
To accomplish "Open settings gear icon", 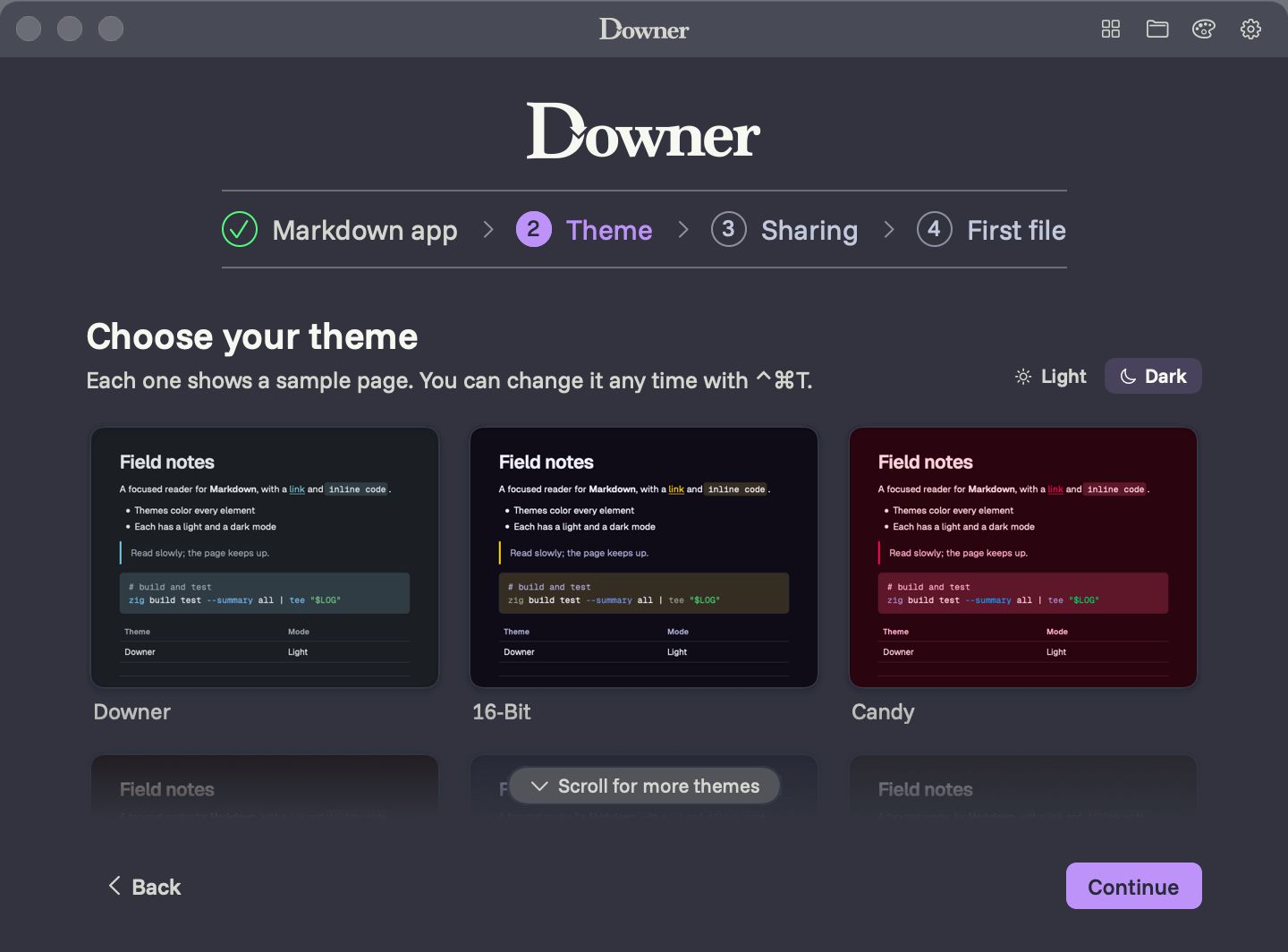I will 1250,30.
